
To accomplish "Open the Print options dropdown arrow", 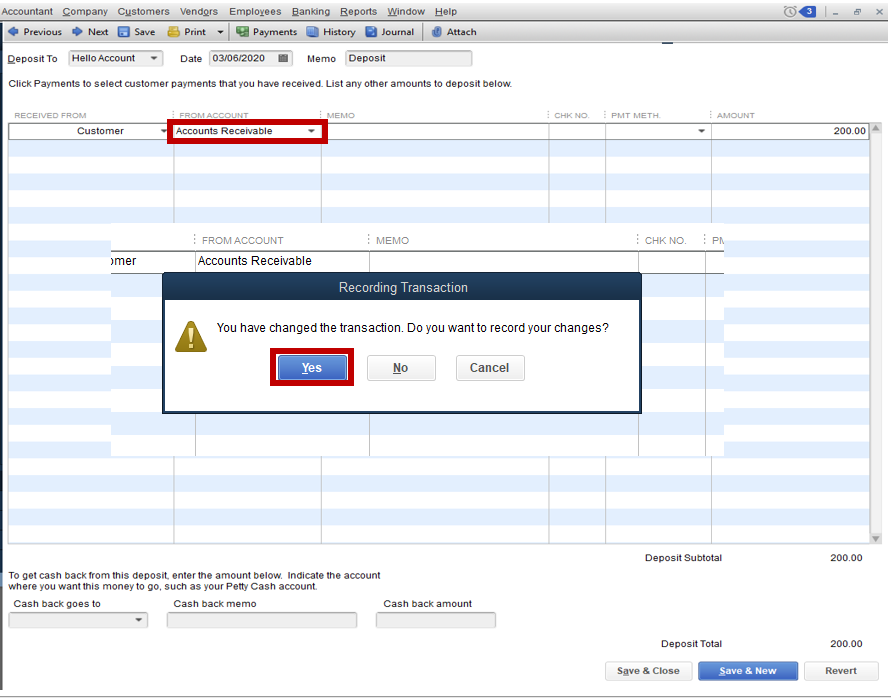I will (220, 32).
